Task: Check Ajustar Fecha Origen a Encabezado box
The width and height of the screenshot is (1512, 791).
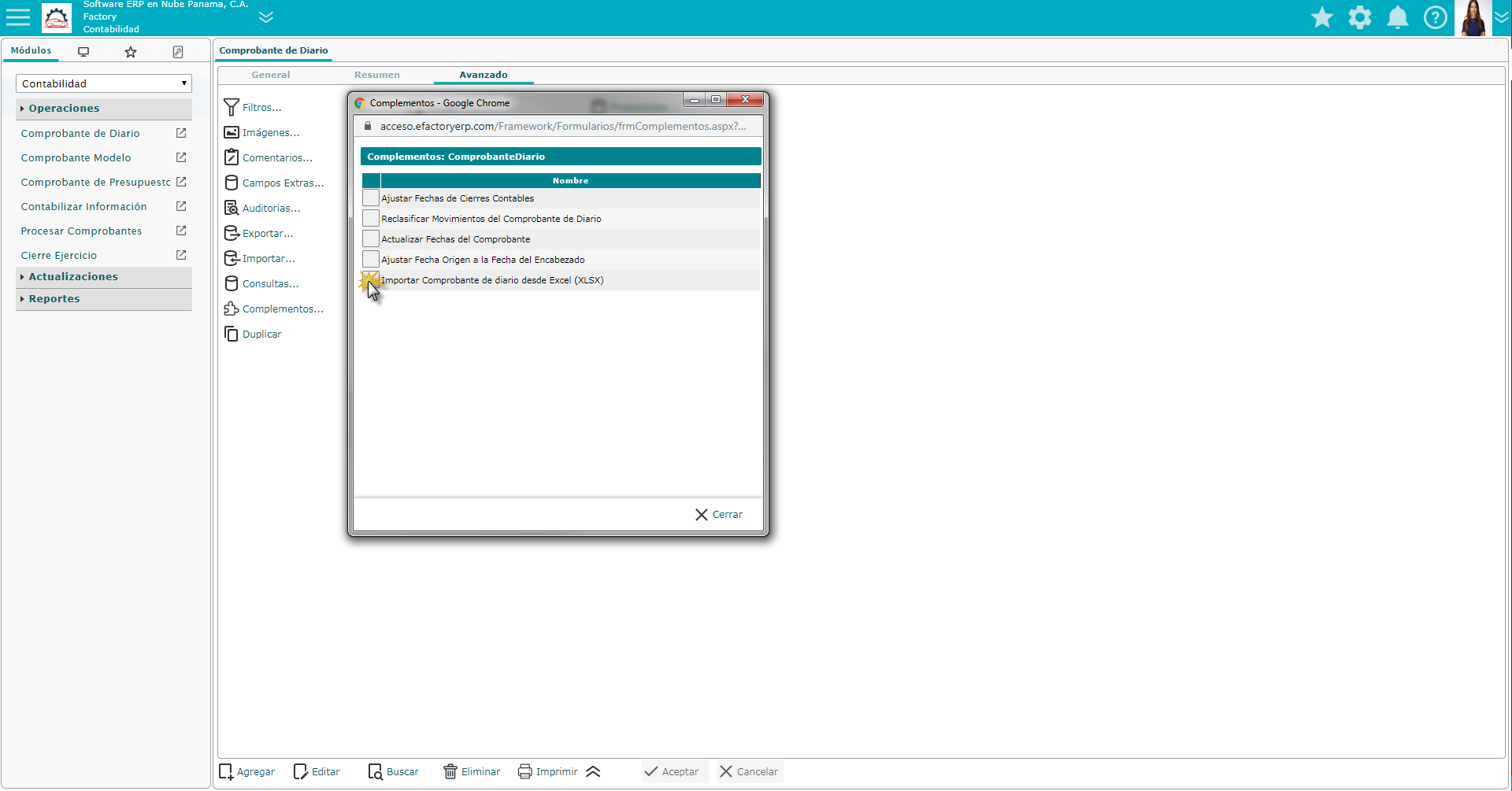Action: click(371, 259)
